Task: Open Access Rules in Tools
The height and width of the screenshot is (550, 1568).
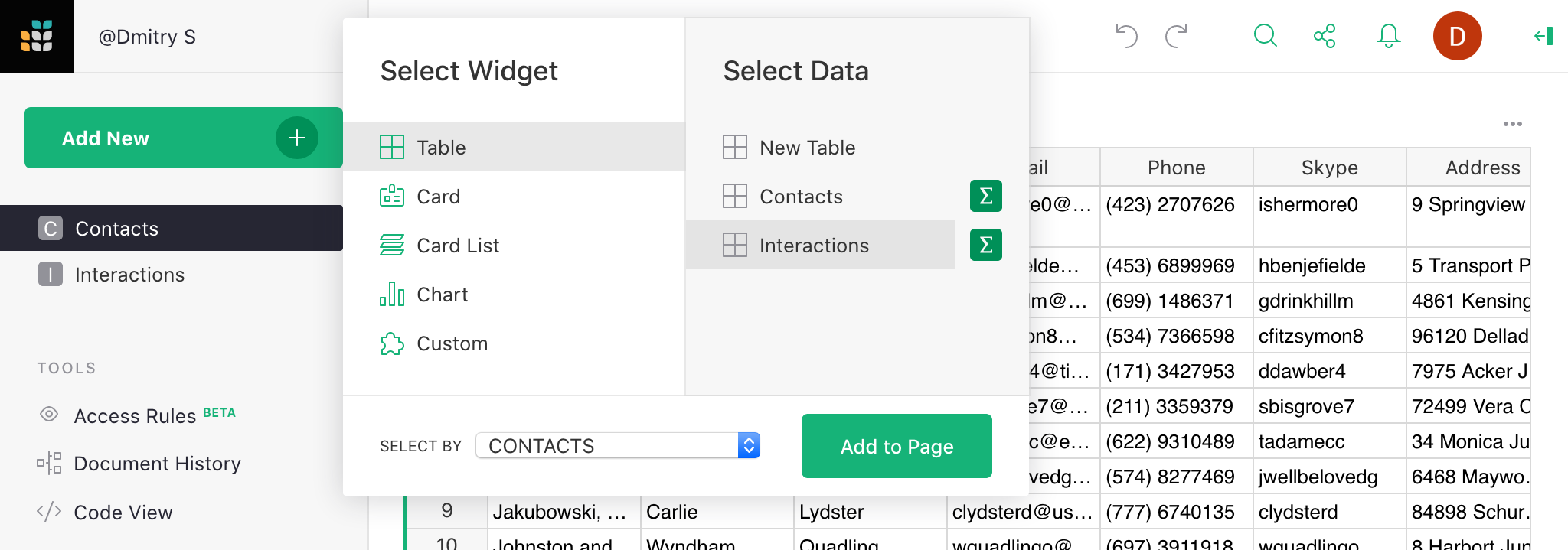Action: pos(135,416)
